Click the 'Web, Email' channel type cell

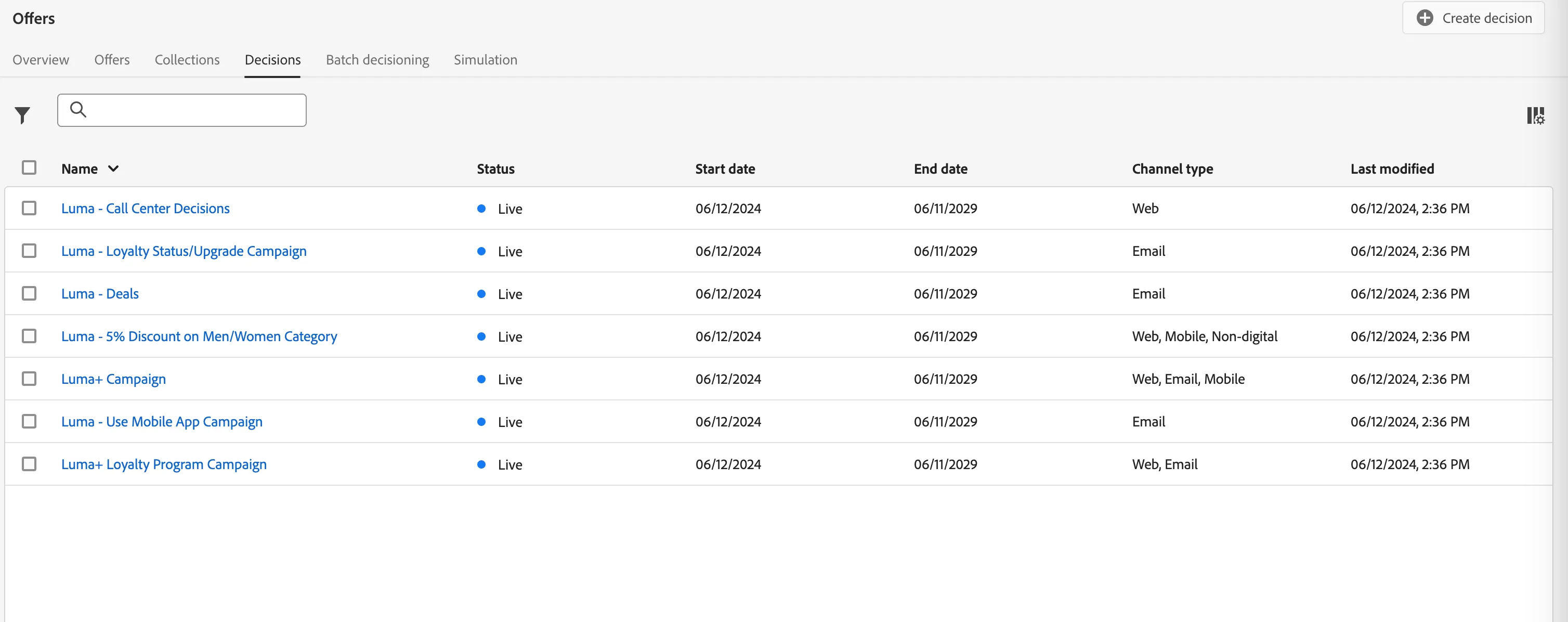(1165, 464)
